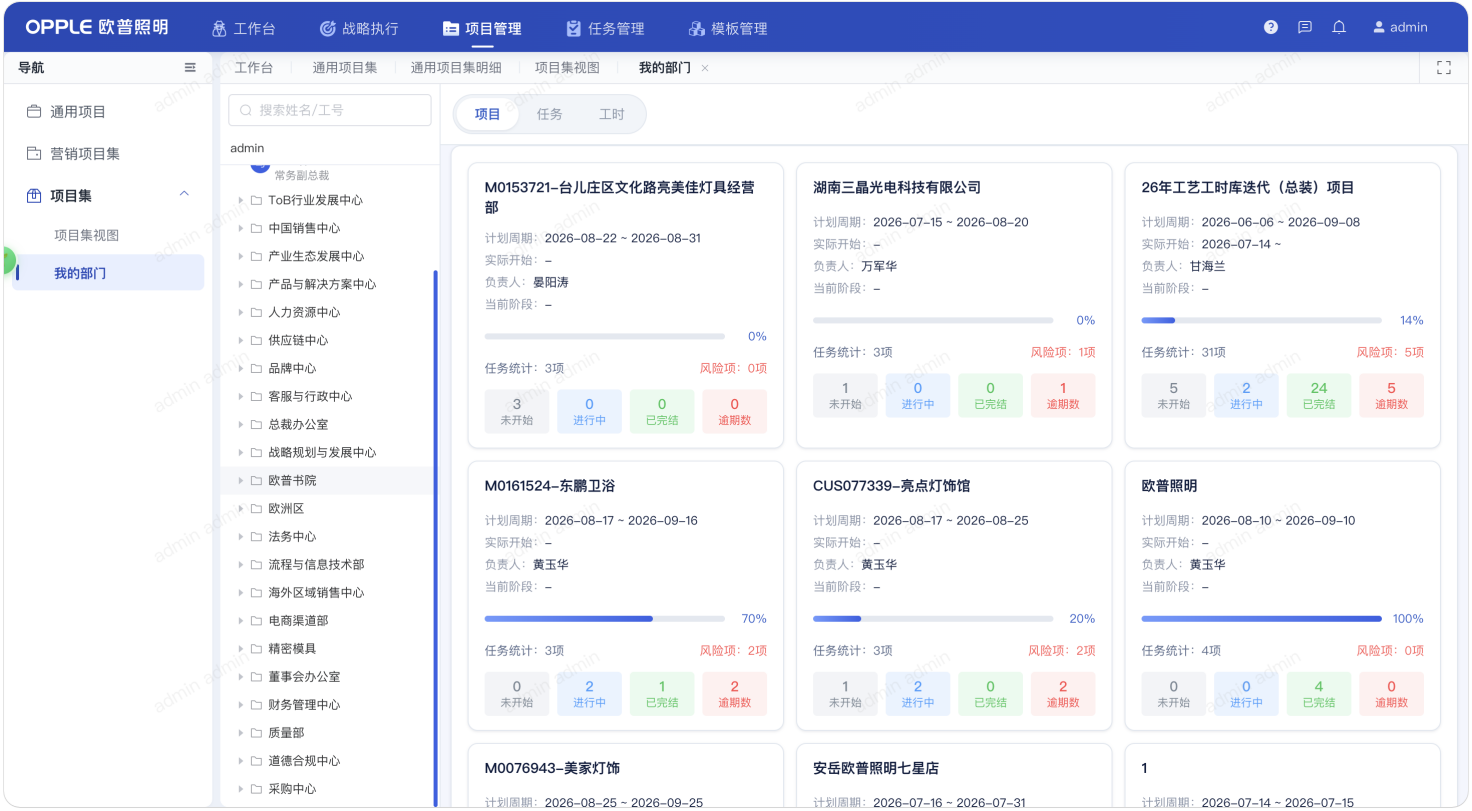Expand the ToB行业发展中心 tree node

[x=241, y=200]
